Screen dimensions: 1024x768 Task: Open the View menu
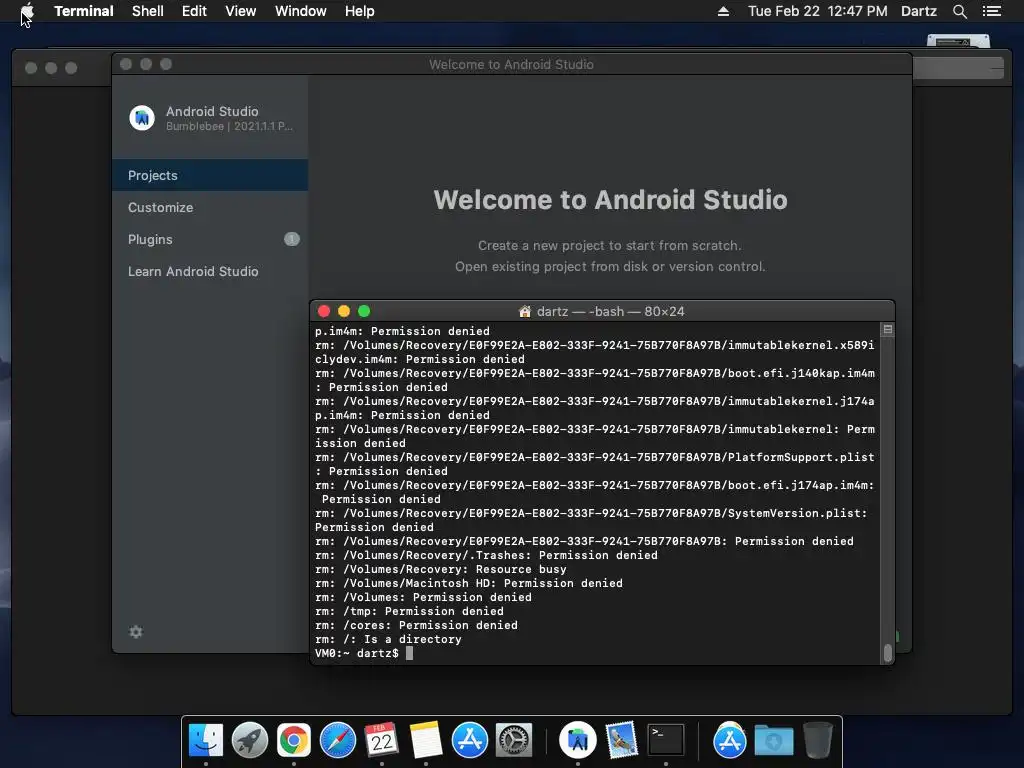coord(240,11)
